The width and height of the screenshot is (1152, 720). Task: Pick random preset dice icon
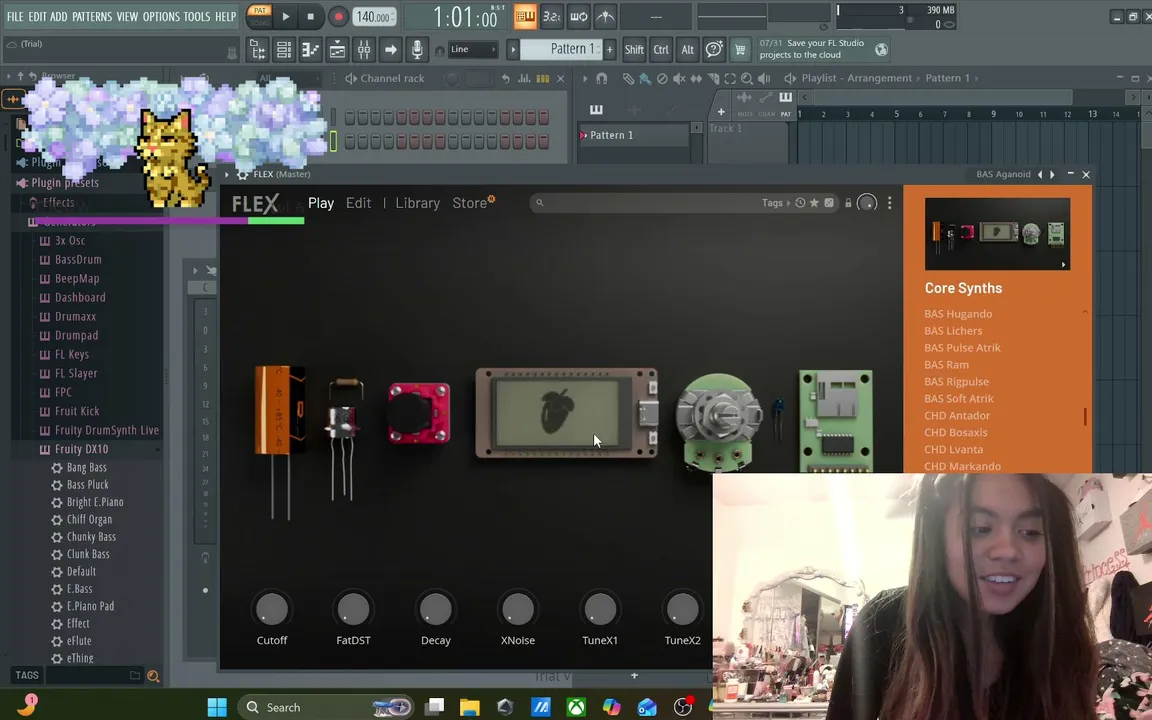[x=829, y=203]
